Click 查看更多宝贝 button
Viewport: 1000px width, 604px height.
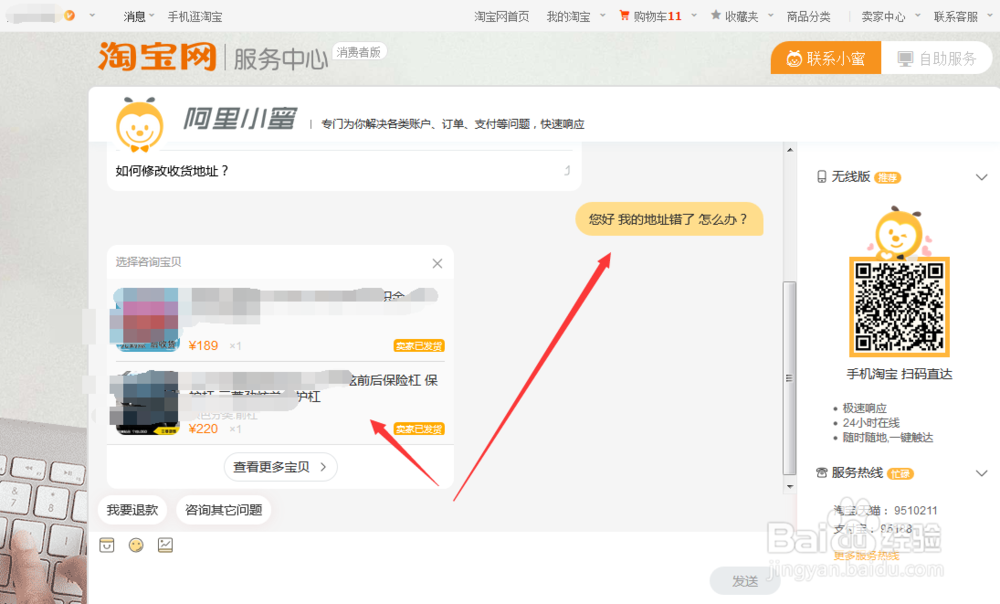(x=281, y=467)
